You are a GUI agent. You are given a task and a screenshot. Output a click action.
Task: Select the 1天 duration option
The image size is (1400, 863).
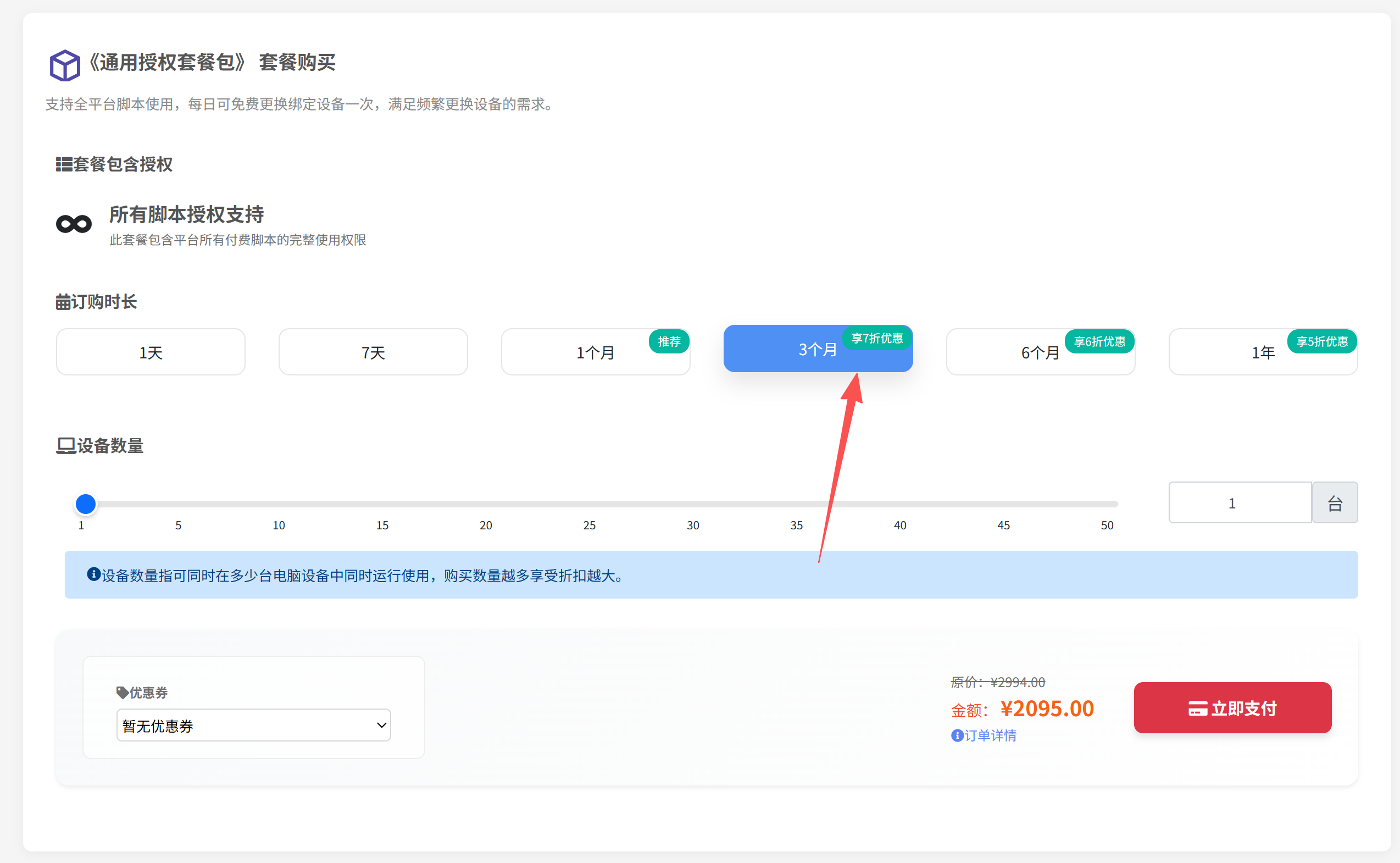pyautogui.click(x=151, y=352)
